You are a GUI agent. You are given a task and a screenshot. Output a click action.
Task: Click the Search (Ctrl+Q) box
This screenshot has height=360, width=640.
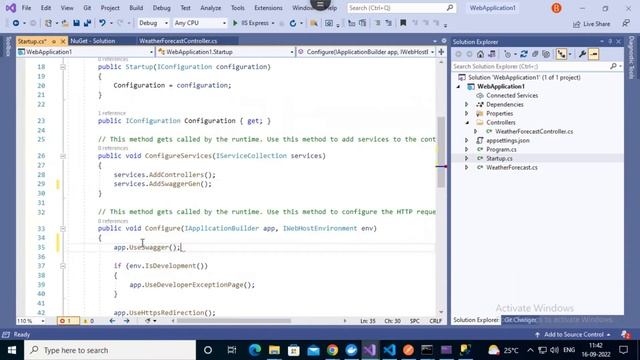click(401, 8)
